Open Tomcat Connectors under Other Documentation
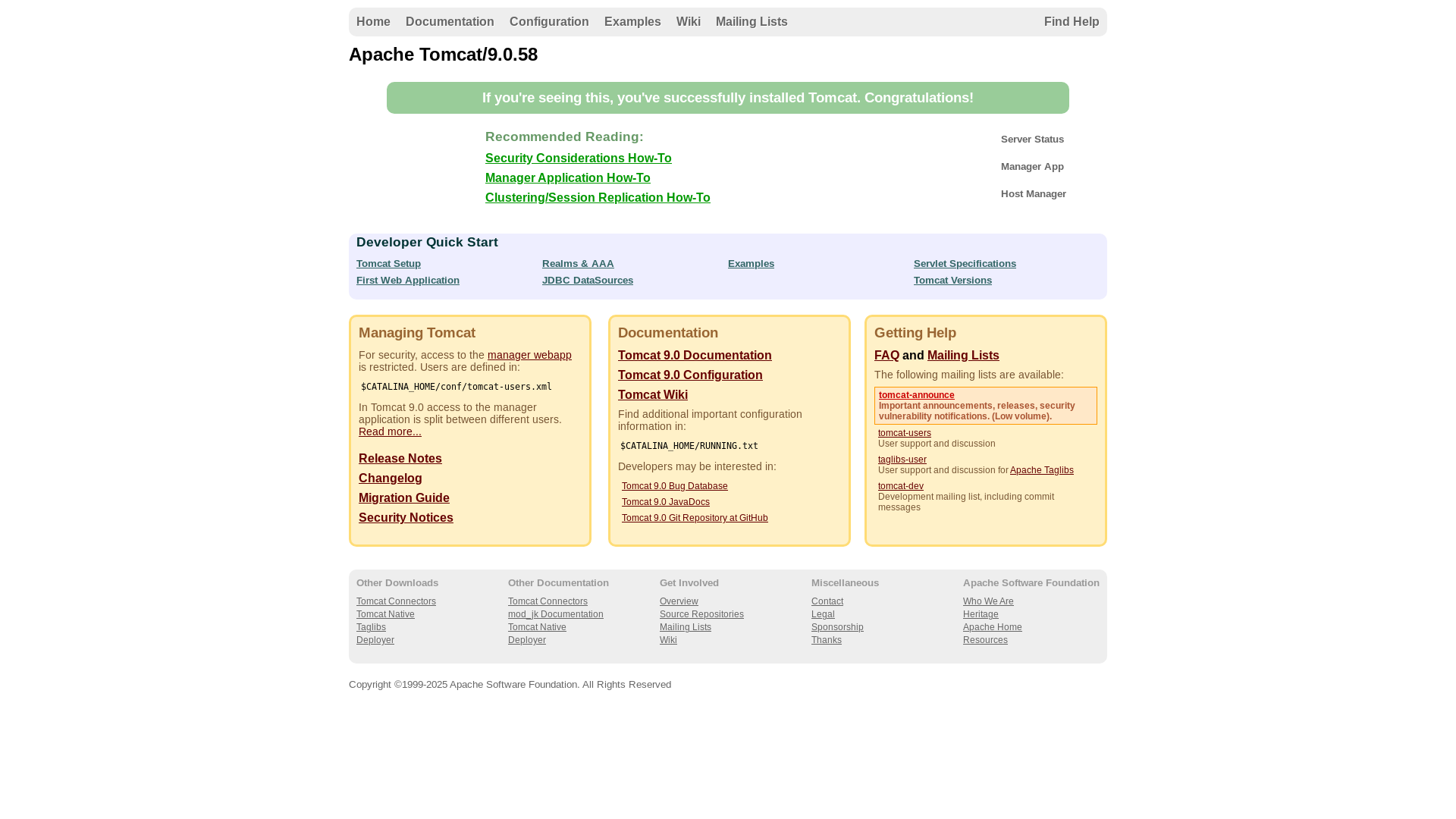Viewport: 1456px width, 819px height. (548, 601)
